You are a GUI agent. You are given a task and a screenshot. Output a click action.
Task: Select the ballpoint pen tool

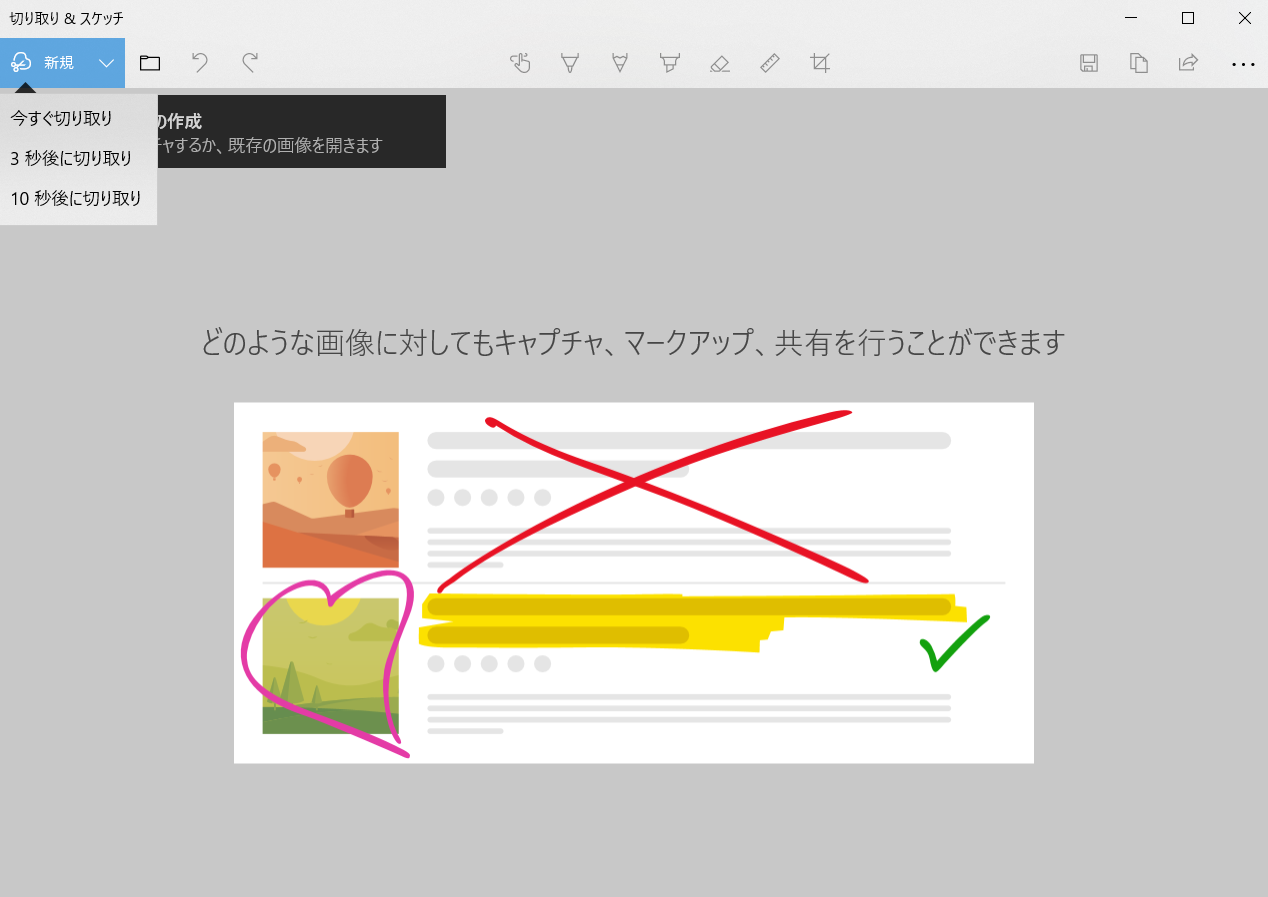tap(570, 63)
